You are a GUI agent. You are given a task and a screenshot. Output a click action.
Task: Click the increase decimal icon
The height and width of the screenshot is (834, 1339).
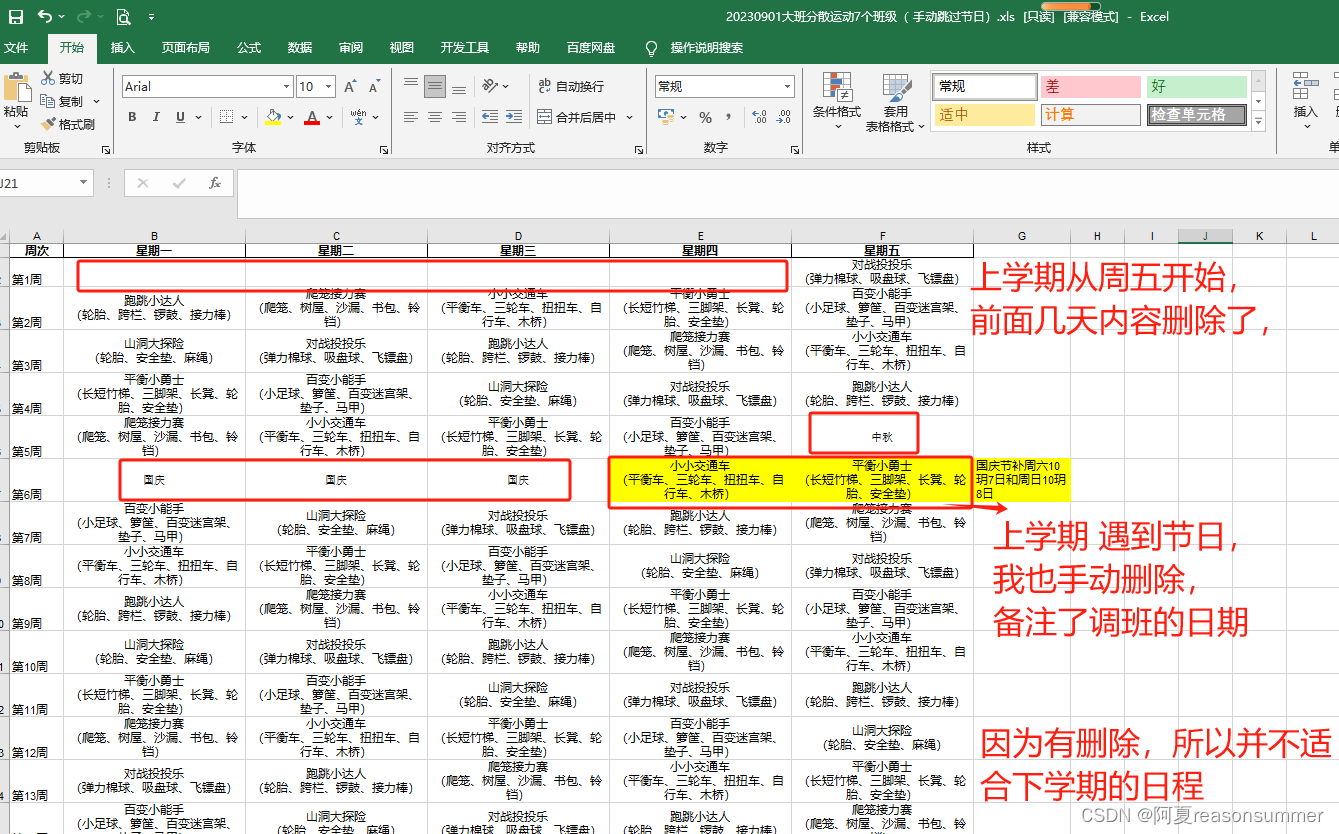pos(759,117)
